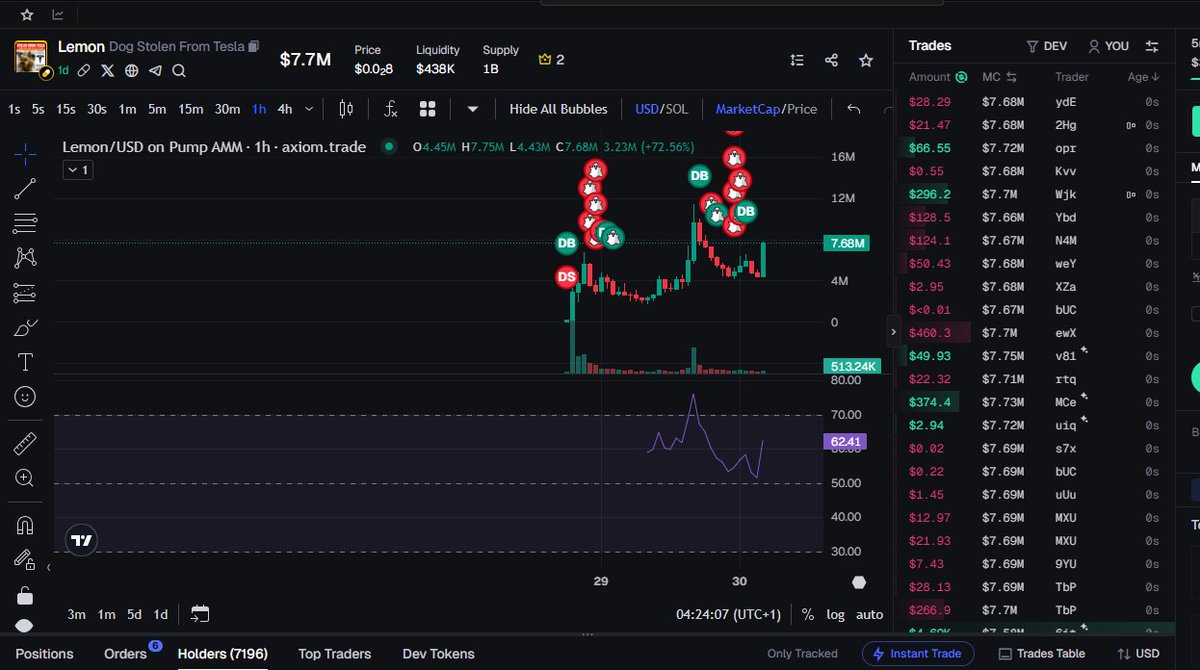Filter trades by YOU
1200x670 pixels.
click(1108, 46)
